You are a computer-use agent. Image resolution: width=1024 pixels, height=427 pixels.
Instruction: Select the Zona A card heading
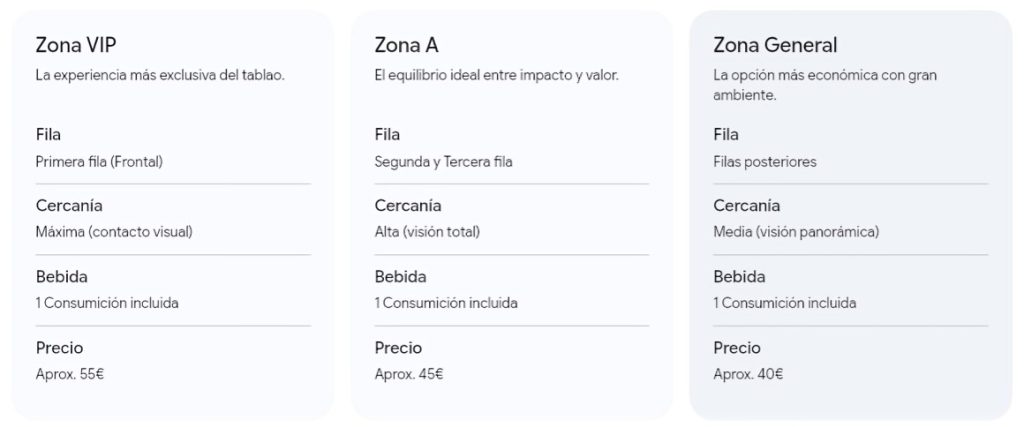click(406, 45)
